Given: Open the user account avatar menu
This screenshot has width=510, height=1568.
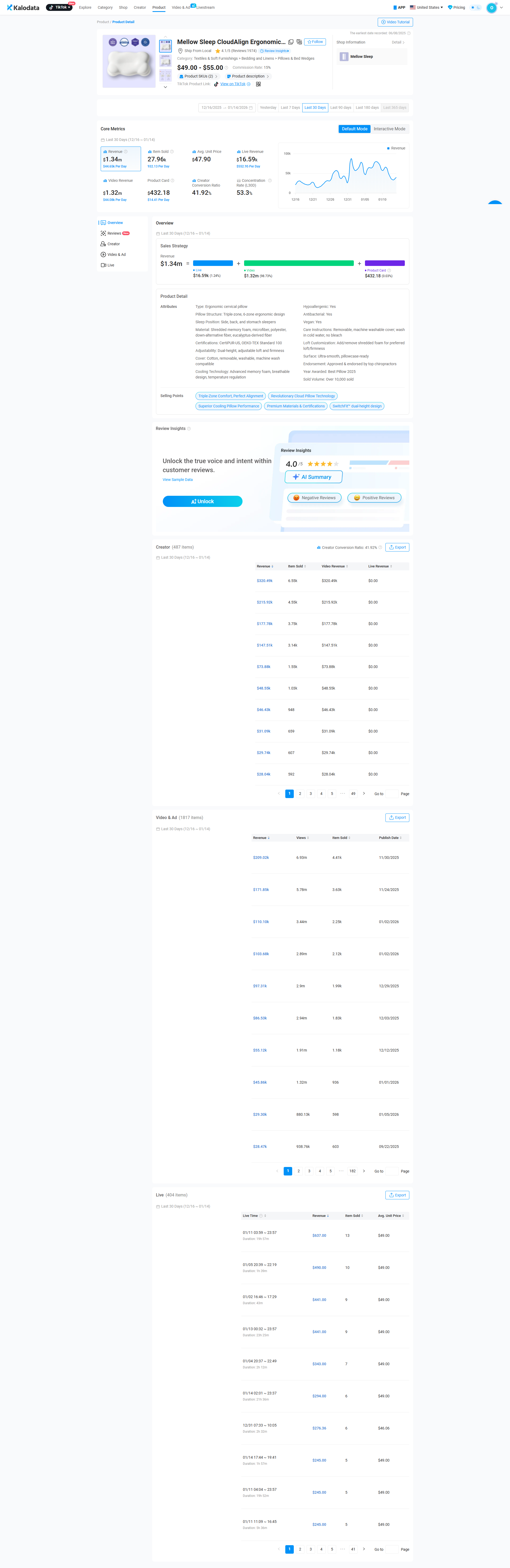Looking at the screenshot, I should point(491,8).
